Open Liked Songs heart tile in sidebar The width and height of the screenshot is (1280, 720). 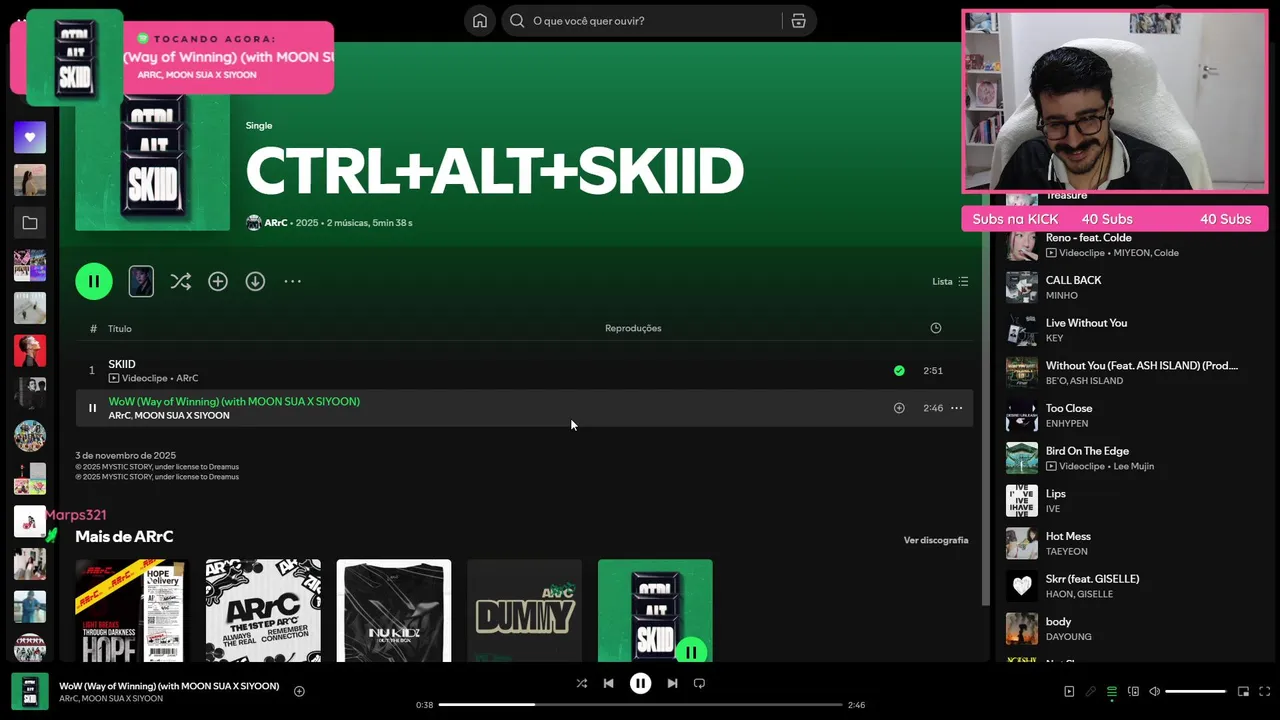30,137
